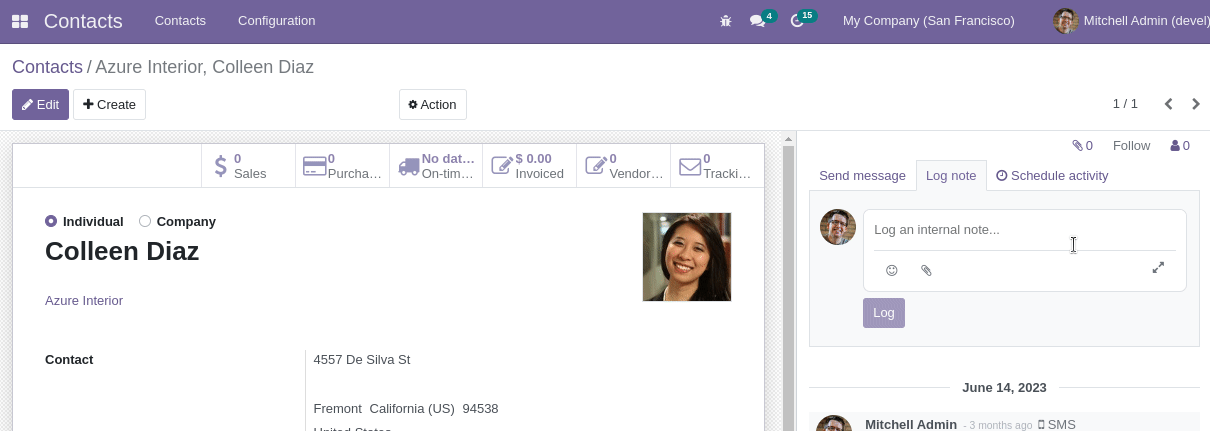The width and height of the screenshot is (1210, 431).
Task: Open the Purchases credit card stat button
Action: coord(343,166)
